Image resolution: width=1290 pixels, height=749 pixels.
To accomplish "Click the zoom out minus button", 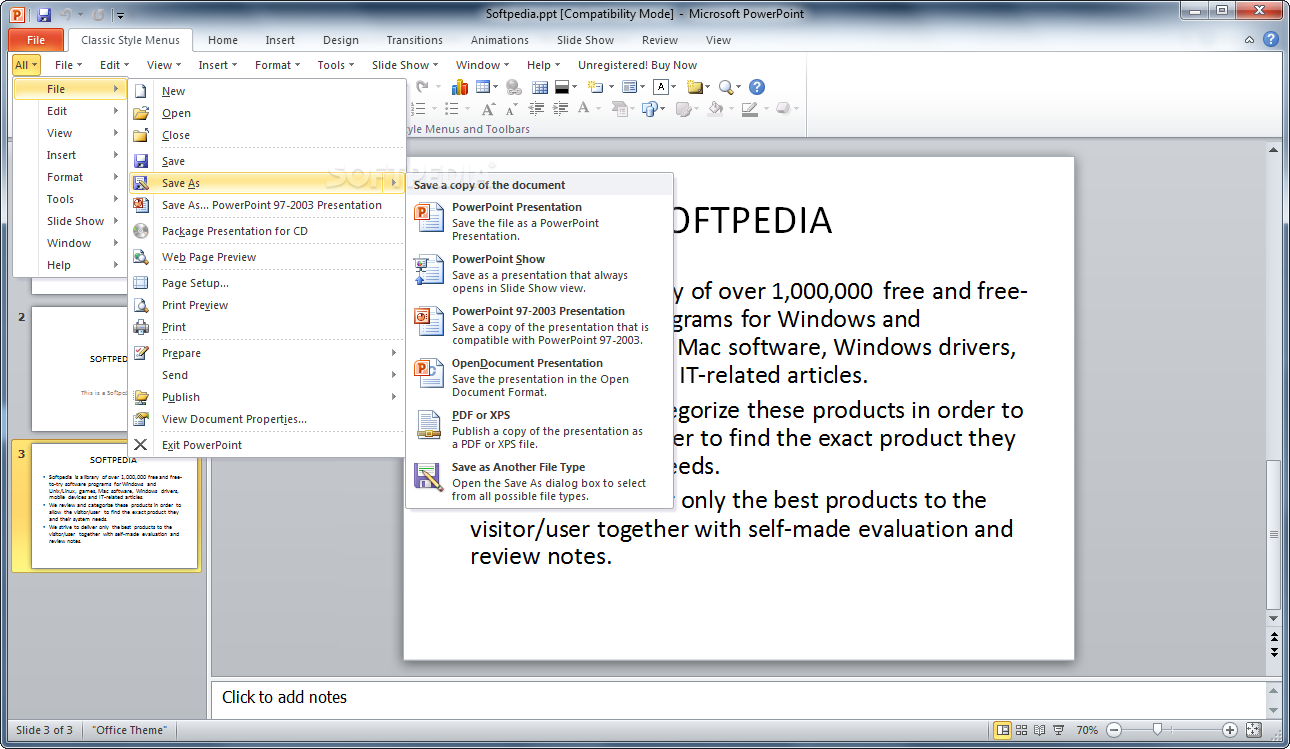I will 1114,730.
